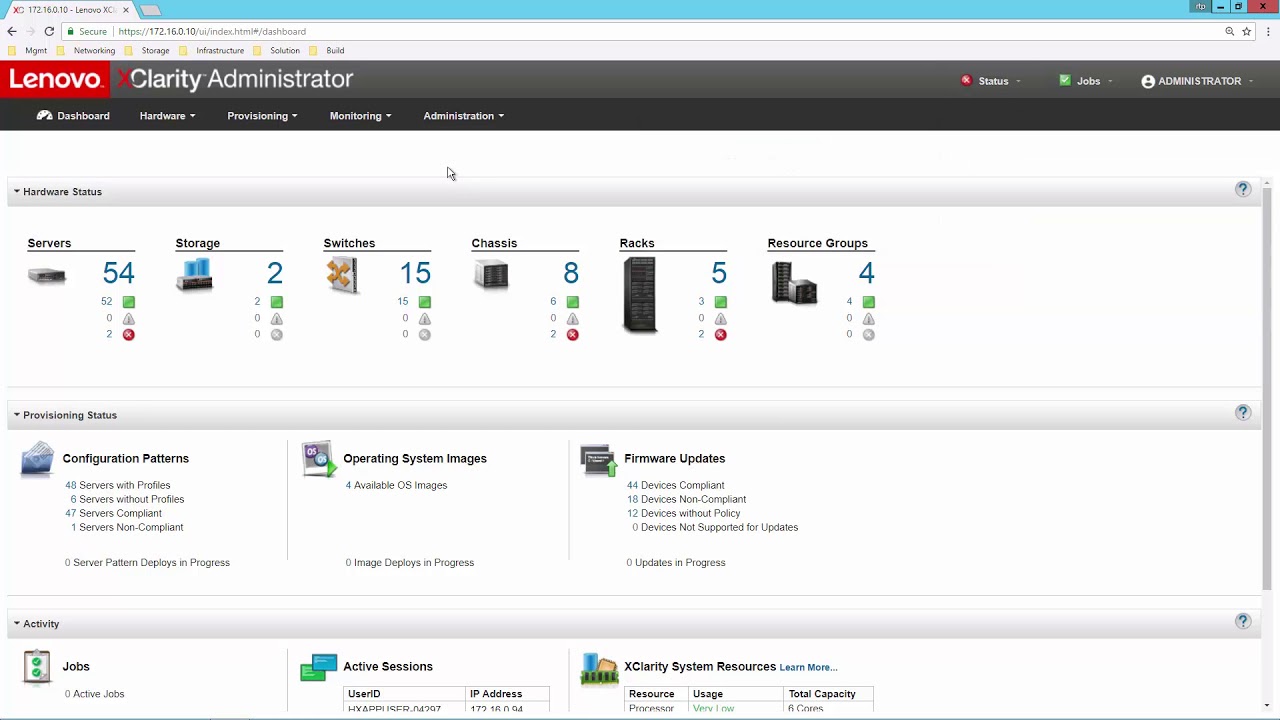Click the Racks tower icon
Image resolution: width=1280 pixels, height=720 pixels.
[x=640, y=295]
